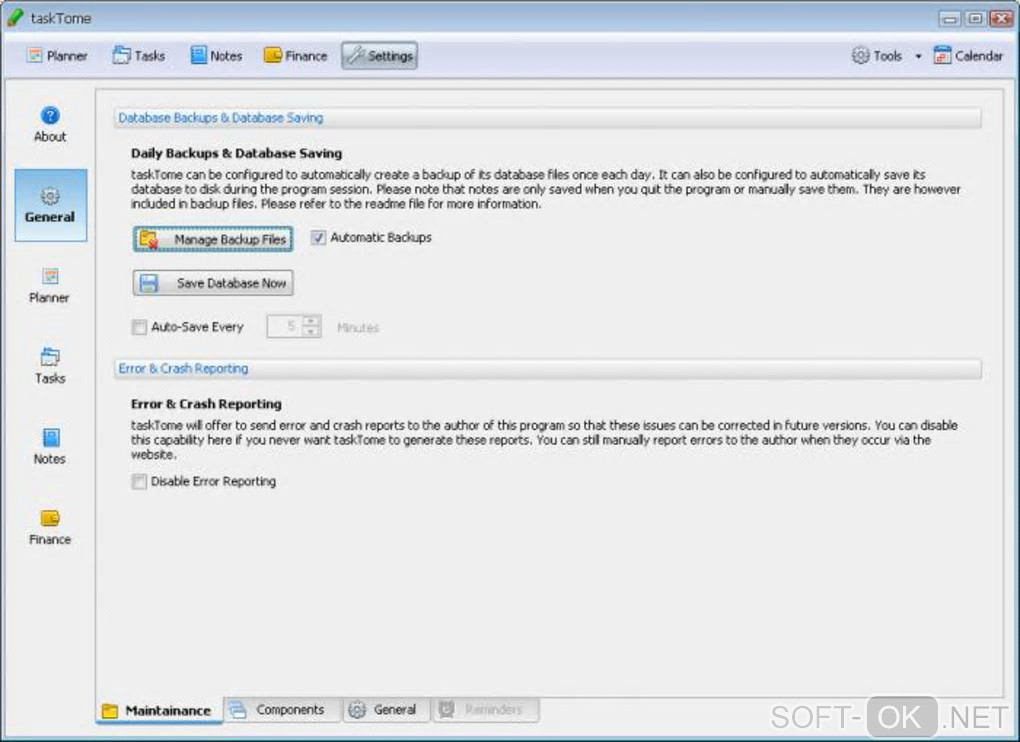The height and width of the screenshot is (742, 1020).
Task: Click the auto-save minutes value field
Action: (286, 326)
